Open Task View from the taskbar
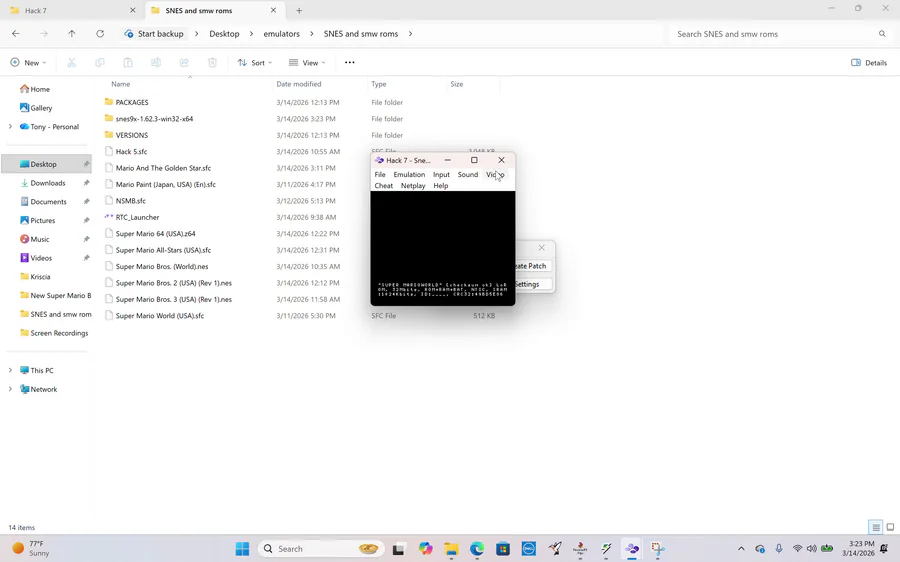 [398, 549]
